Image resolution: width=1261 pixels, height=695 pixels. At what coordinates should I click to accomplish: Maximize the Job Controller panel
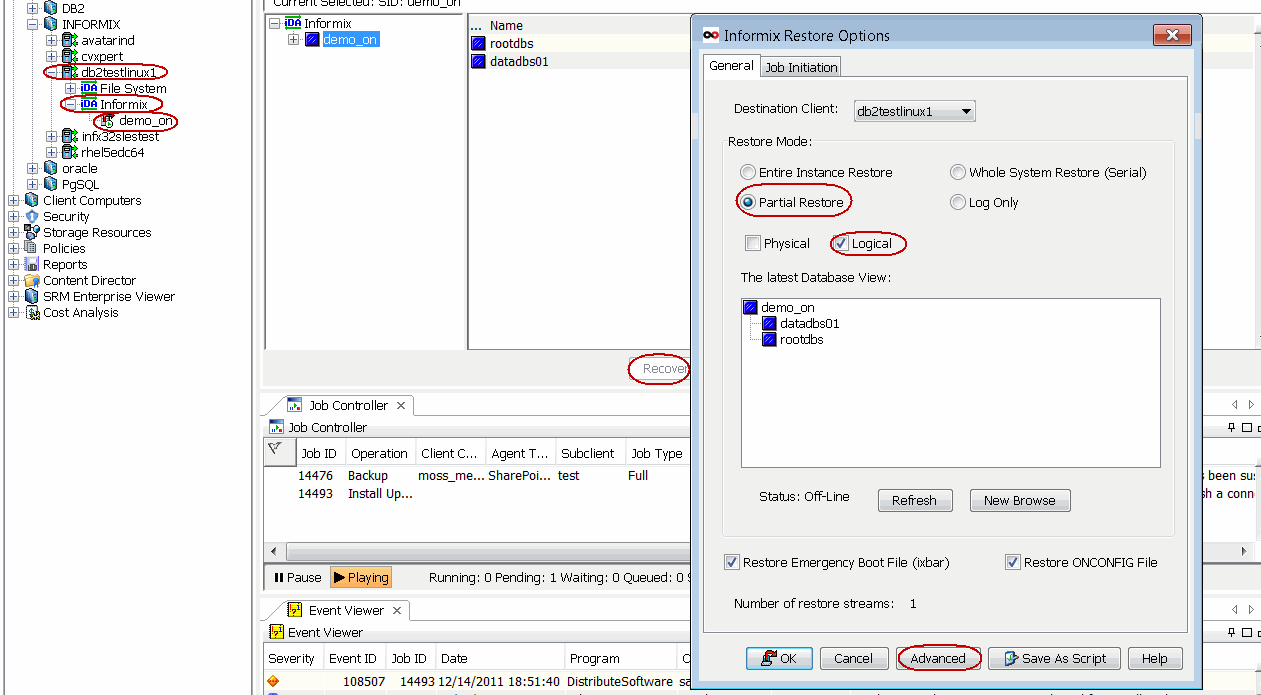coord(1246,428)
